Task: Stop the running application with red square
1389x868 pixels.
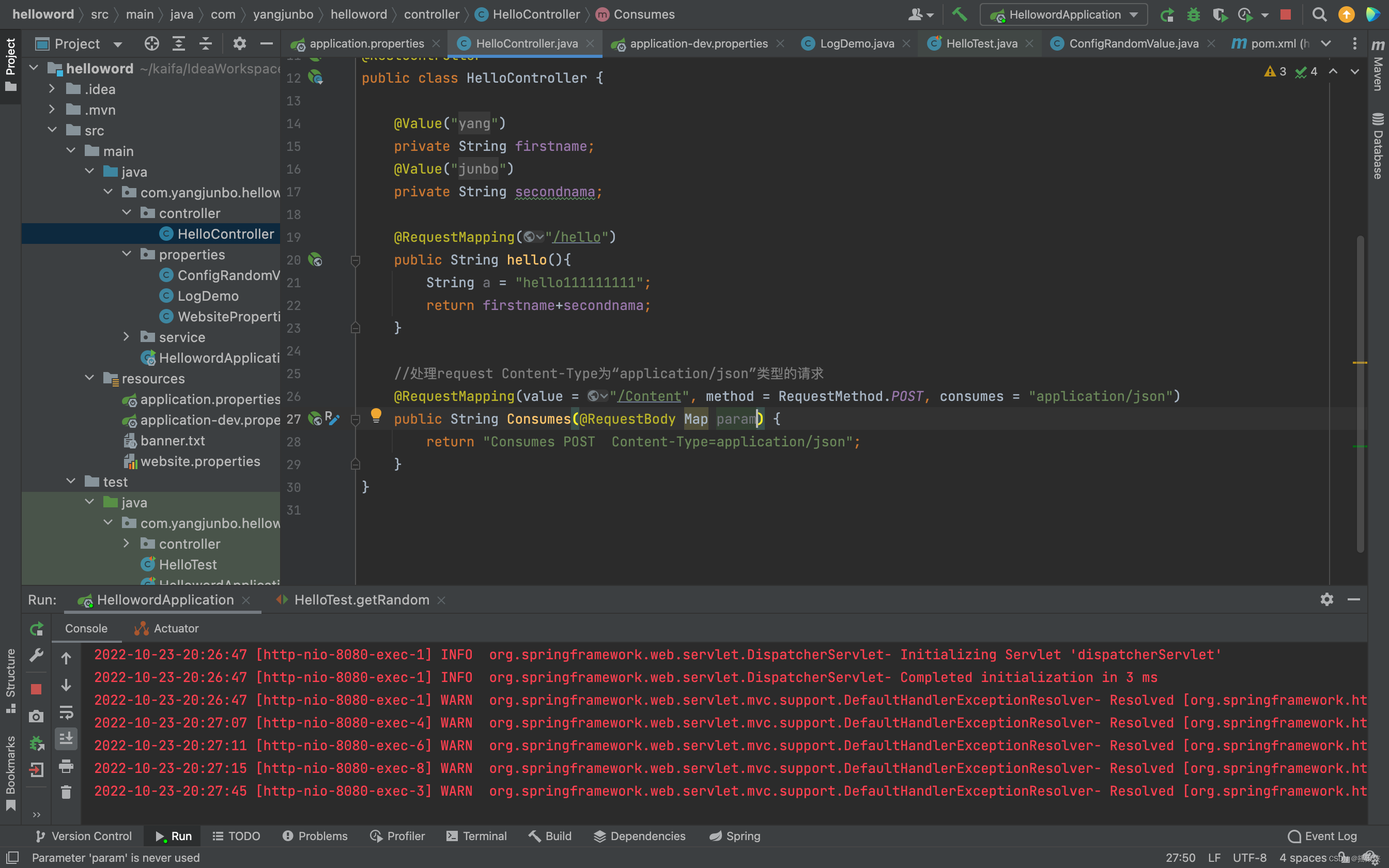Action: (1286, 14)
